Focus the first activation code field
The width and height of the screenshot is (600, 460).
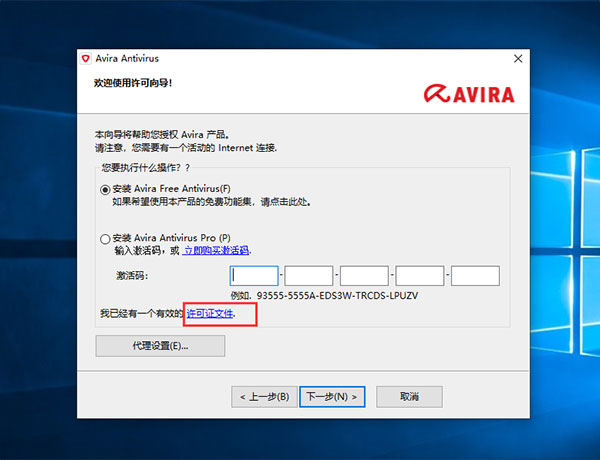click(254, 276)
